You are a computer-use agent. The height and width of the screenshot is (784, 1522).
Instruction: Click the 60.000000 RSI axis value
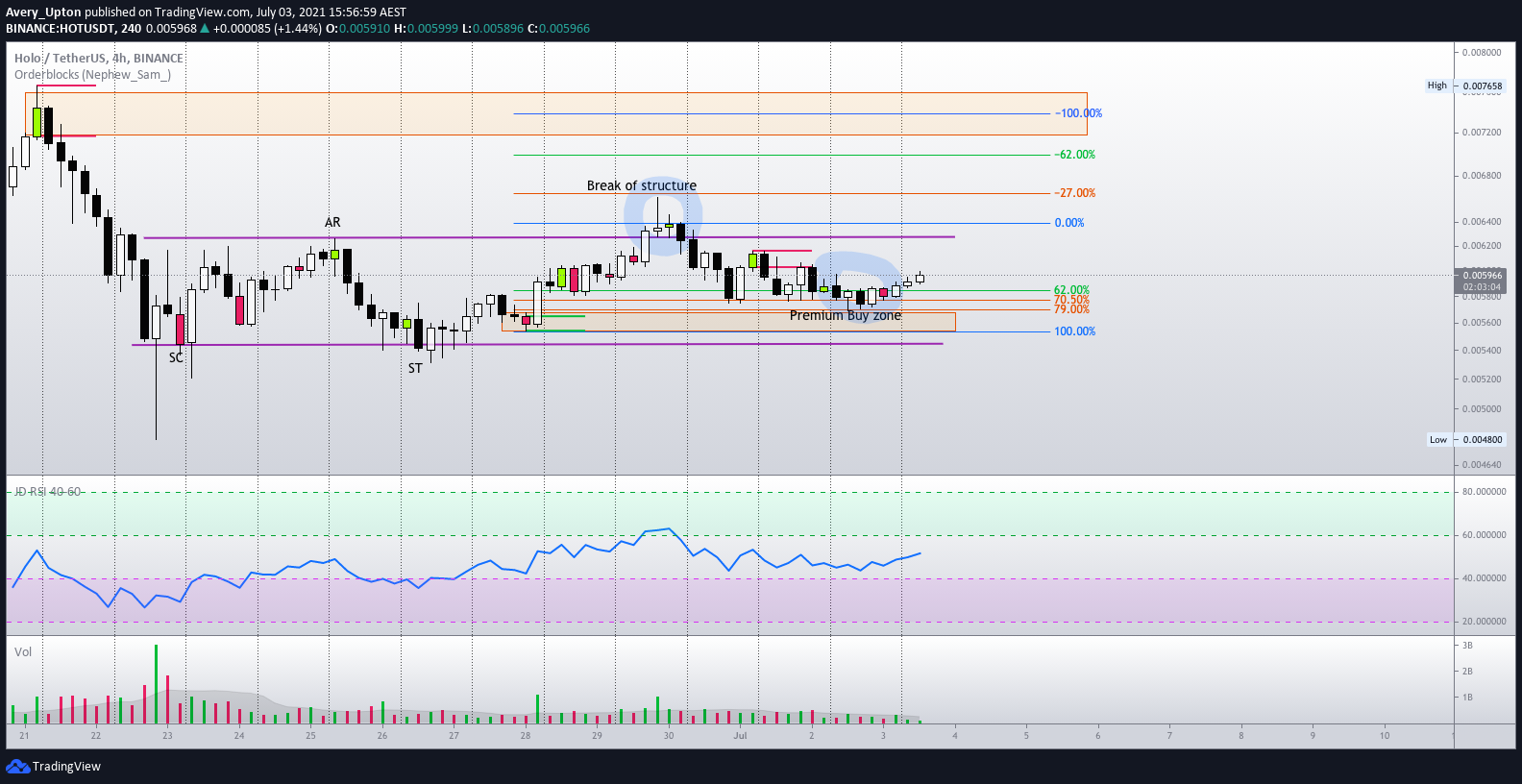click(x=1484, y=535)
